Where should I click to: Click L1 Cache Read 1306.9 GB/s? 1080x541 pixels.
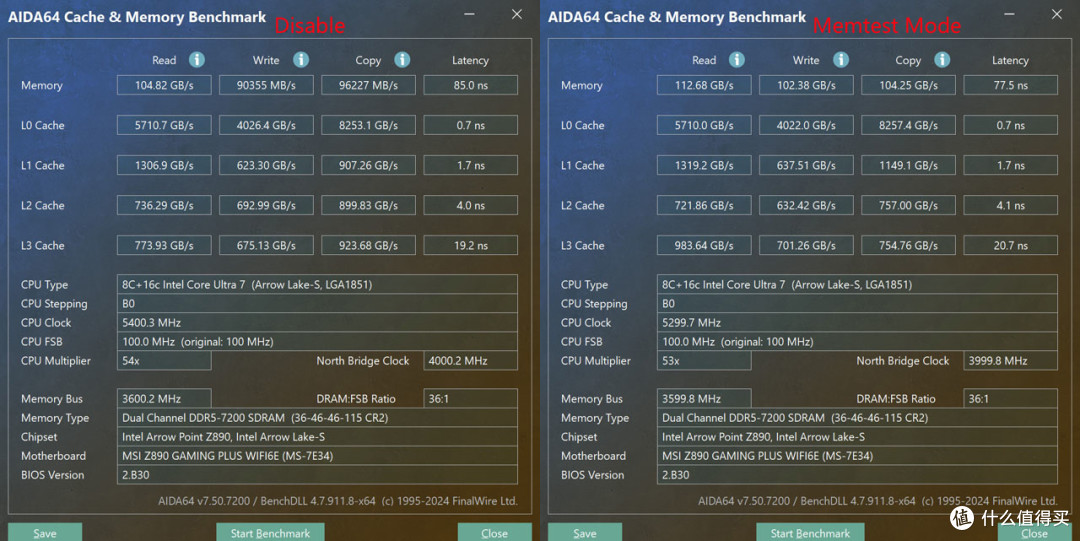164,165
